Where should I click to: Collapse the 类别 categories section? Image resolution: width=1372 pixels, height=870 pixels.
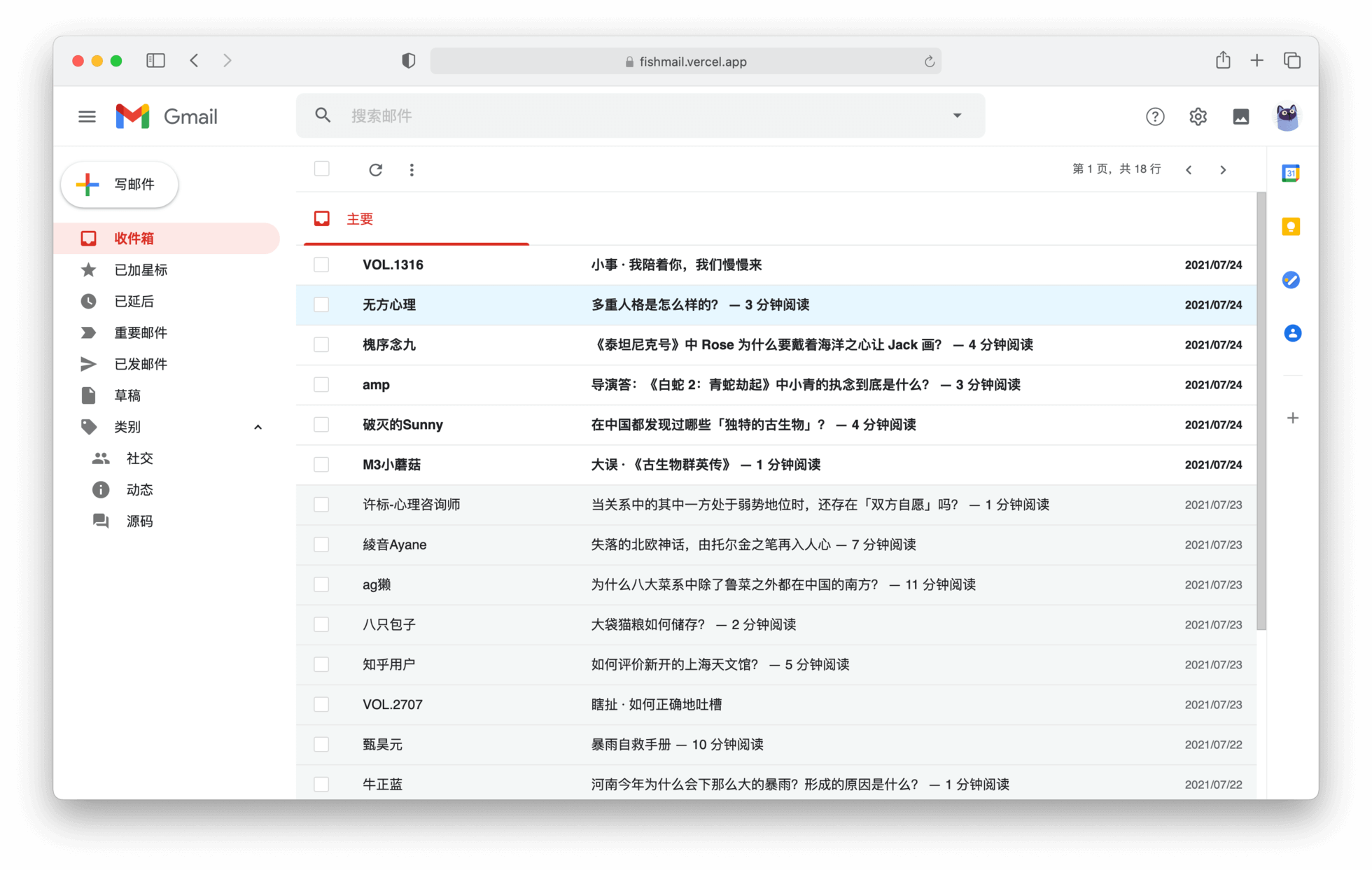pos(258,427)
